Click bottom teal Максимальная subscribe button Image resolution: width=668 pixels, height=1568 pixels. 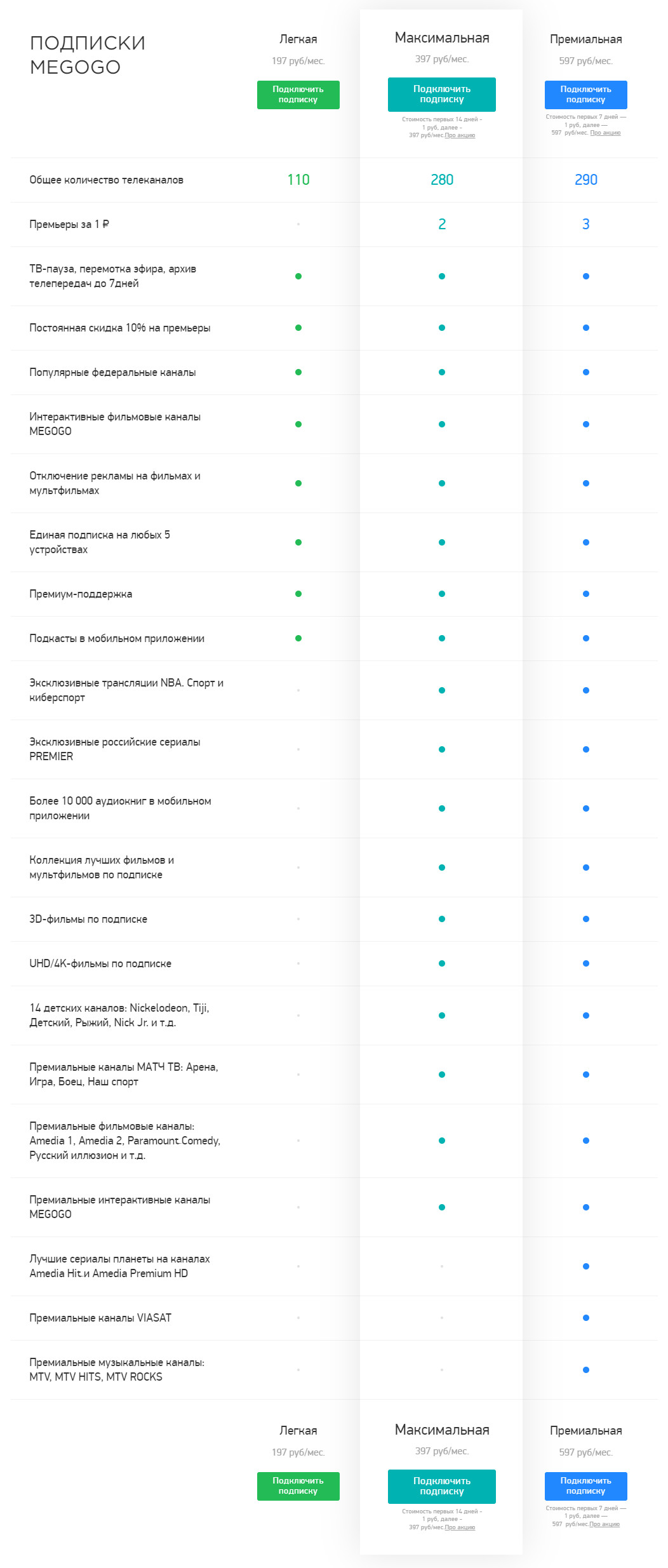pyautogui.click(x=441, y=1486)
